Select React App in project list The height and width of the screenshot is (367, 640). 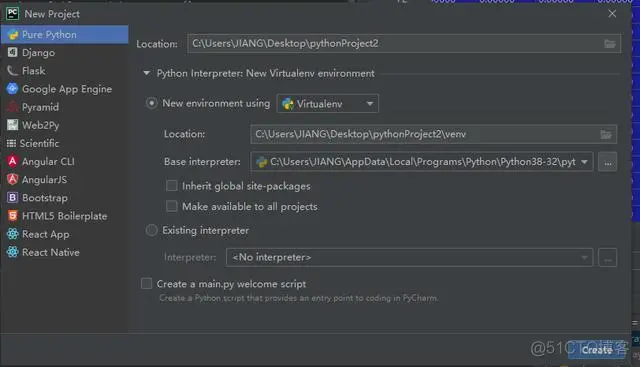(64, 234)
